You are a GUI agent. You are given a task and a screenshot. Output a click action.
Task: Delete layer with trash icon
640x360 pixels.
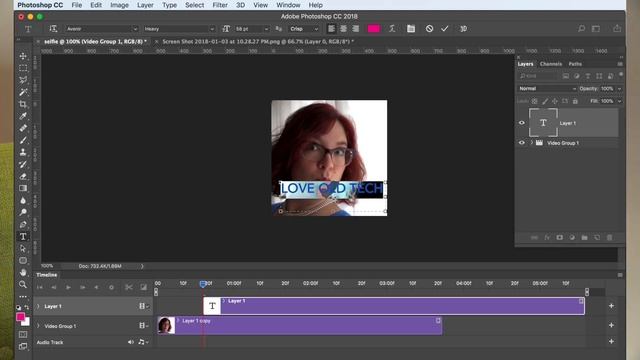pyautogui.click(x=609, y=238)
